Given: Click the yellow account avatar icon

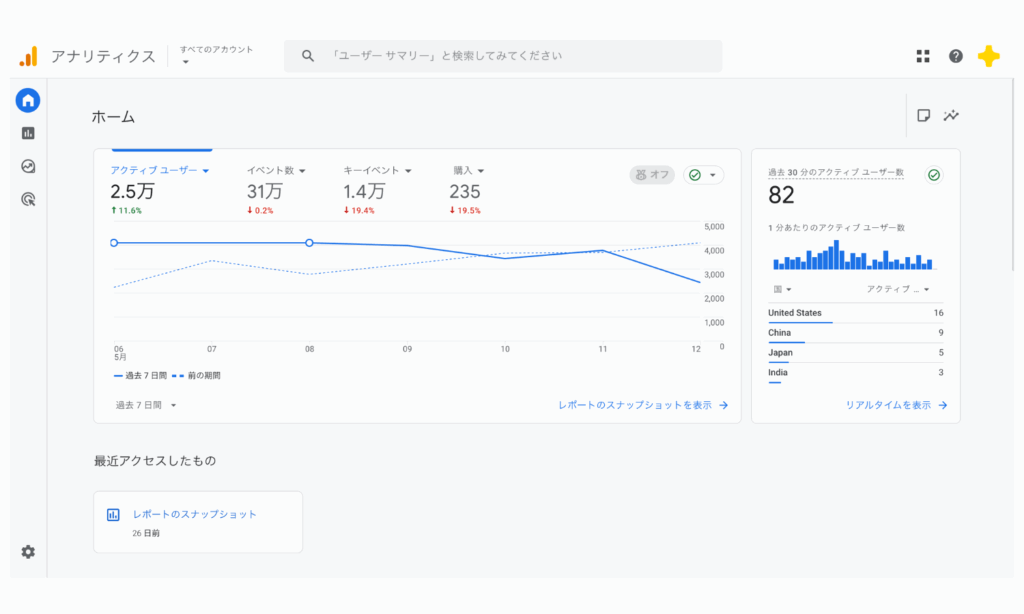Looking at the screenshot, I should tap(989, 56).
